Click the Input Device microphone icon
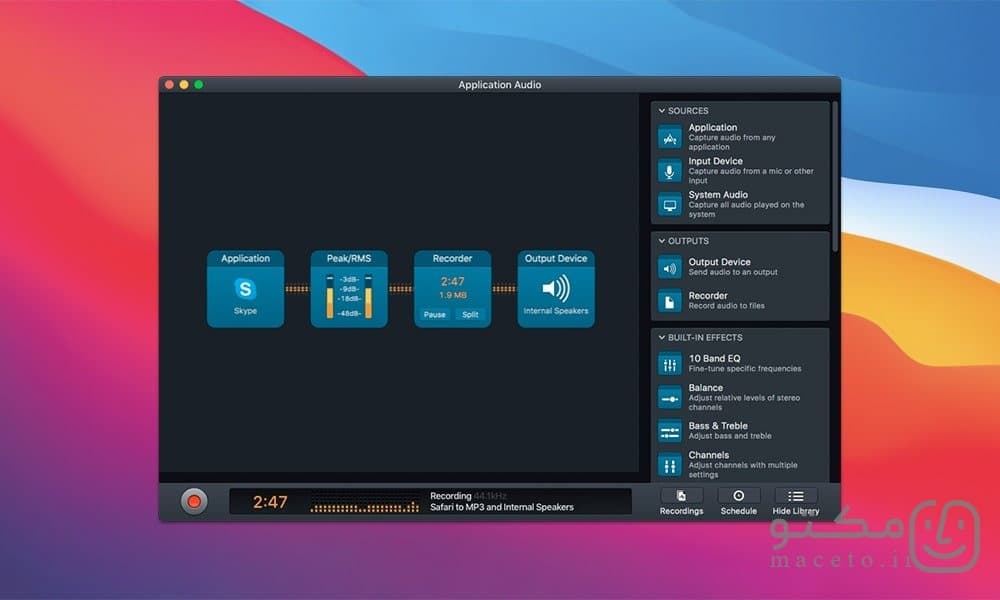 [x=670, y=171]
